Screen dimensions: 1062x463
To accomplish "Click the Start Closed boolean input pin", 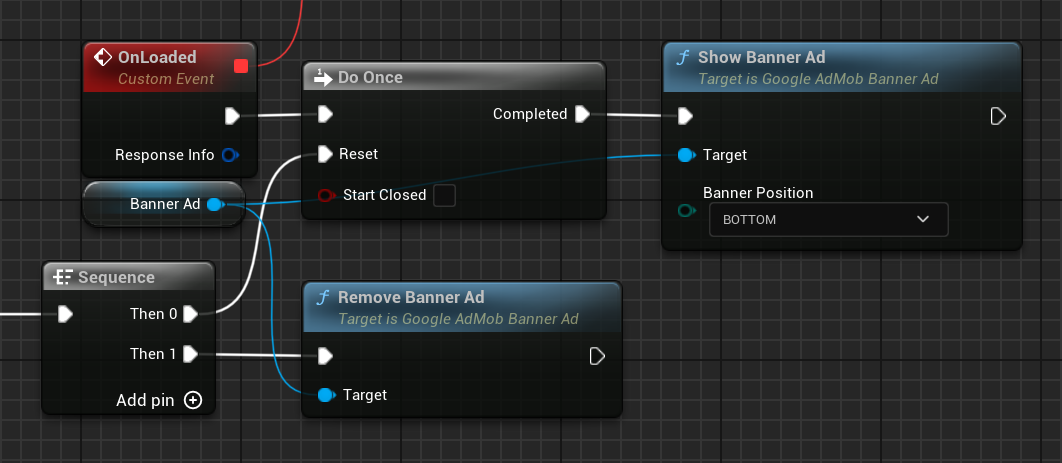I will coord(325,195).
